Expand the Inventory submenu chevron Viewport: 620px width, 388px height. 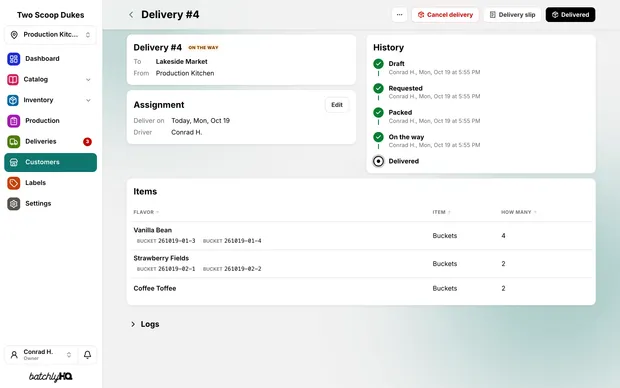(x=88, y=100)
